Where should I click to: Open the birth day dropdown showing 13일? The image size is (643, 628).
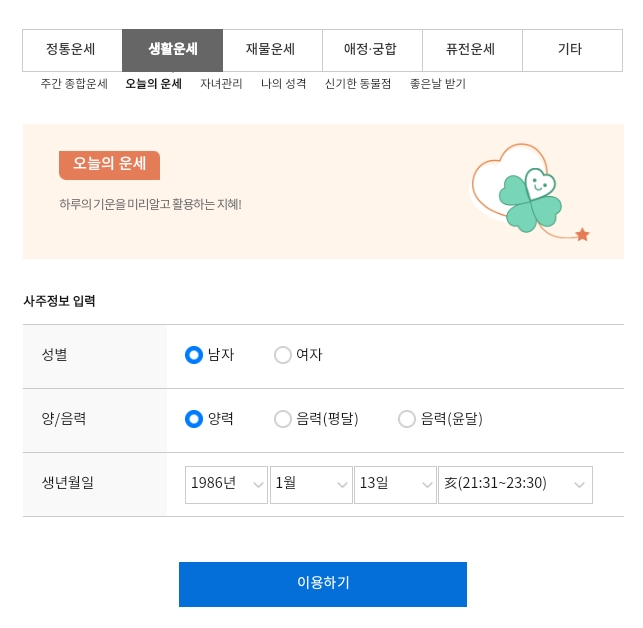[395, 484]
